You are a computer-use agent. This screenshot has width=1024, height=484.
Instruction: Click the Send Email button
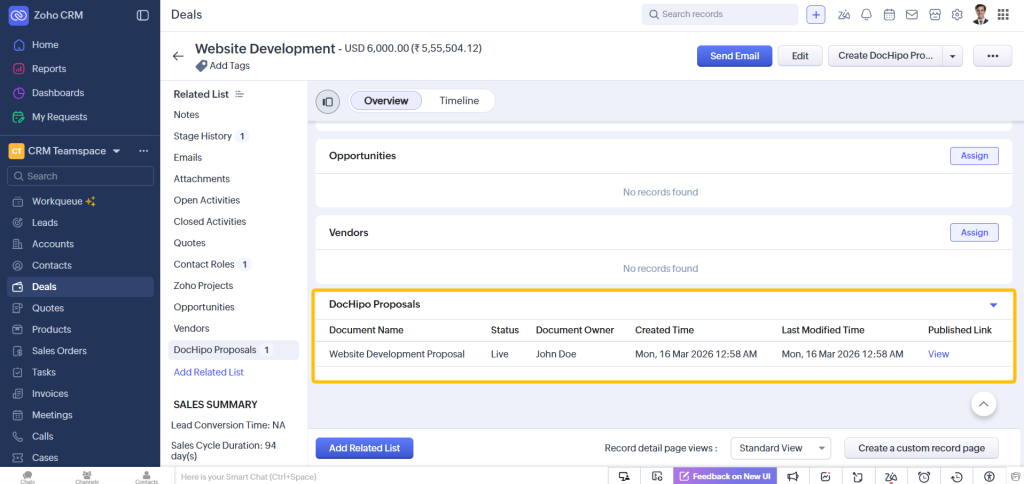click(x=734, y=56)
